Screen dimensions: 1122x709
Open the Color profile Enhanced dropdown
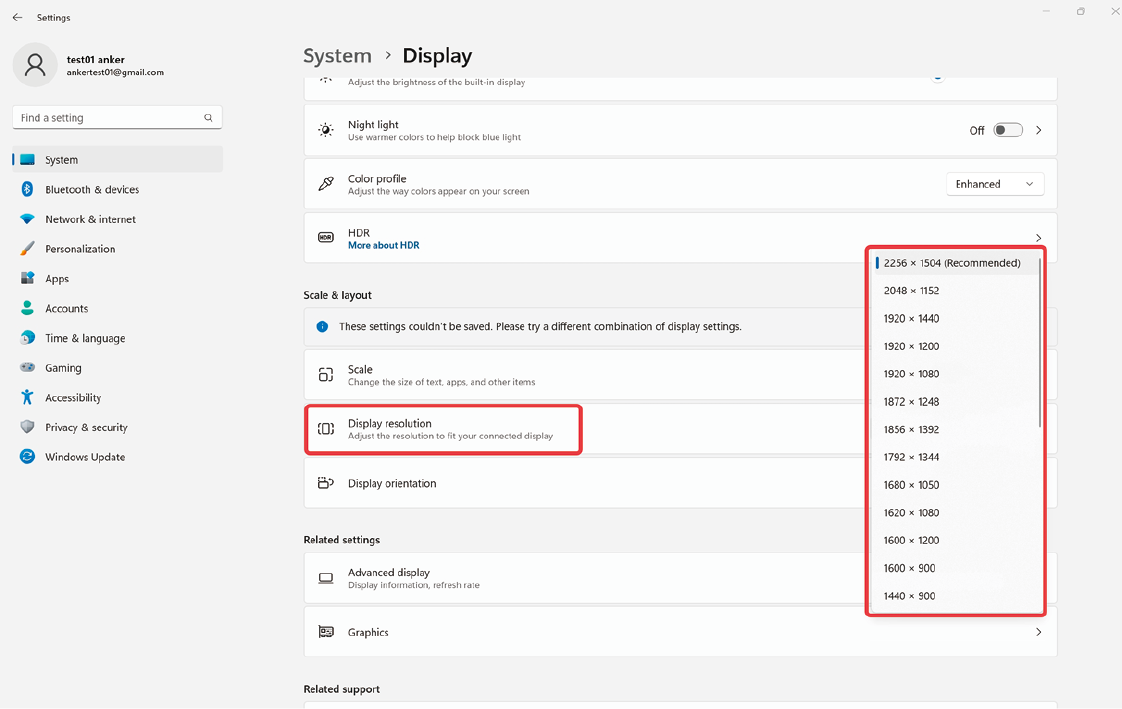click(994, 184)
